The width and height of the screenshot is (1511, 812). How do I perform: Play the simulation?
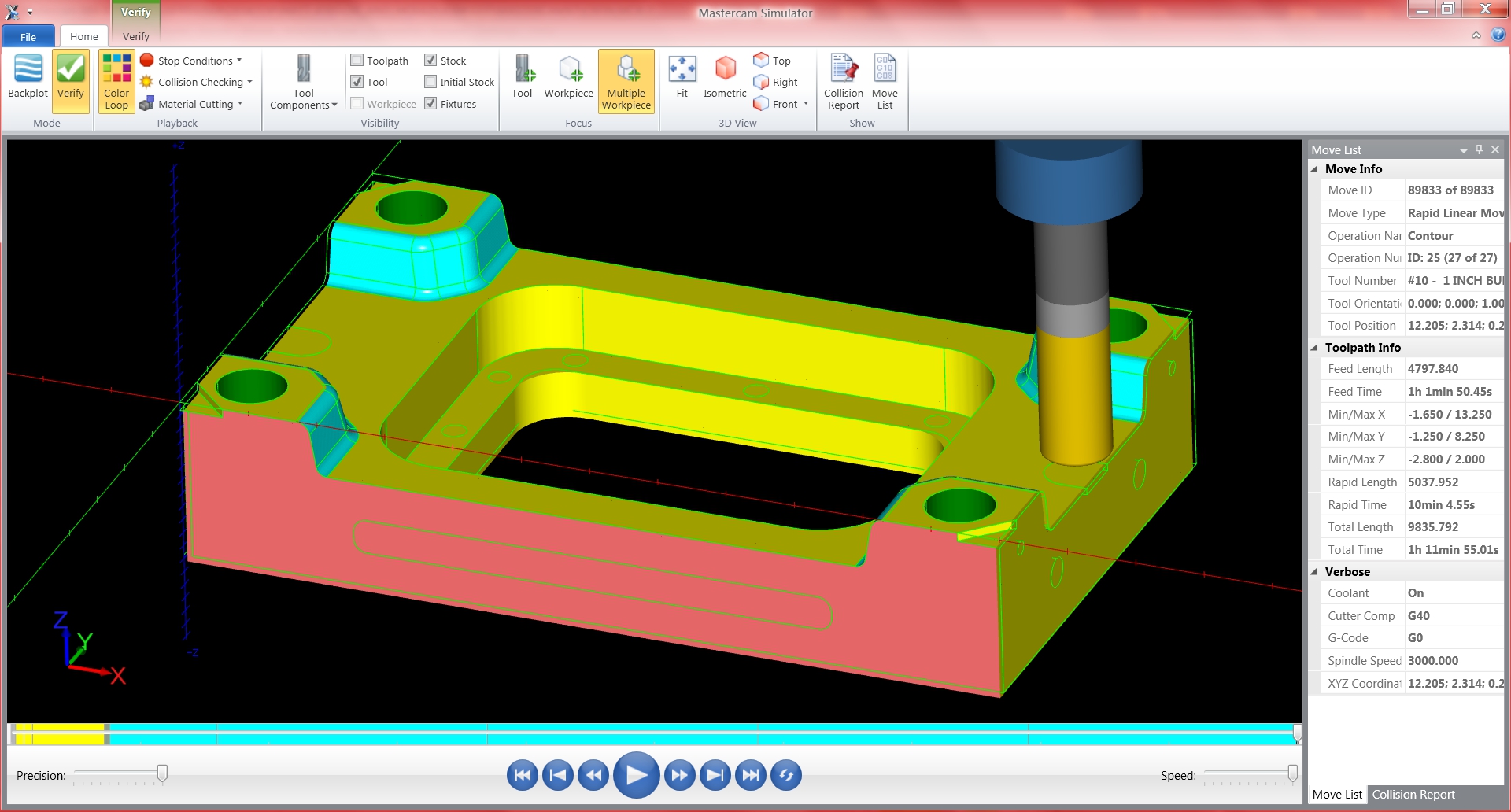tap(636, 775)
